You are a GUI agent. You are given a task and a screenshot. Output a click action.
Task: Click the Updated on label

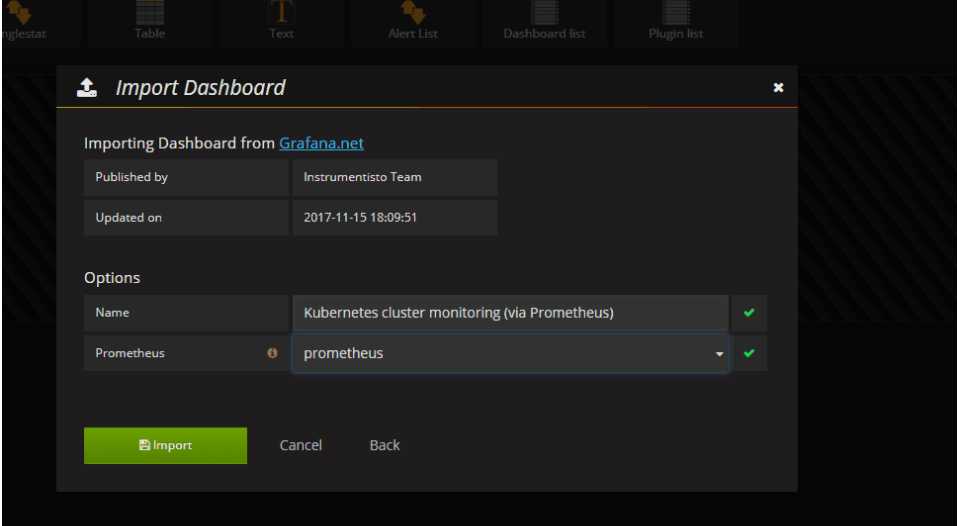128,217
